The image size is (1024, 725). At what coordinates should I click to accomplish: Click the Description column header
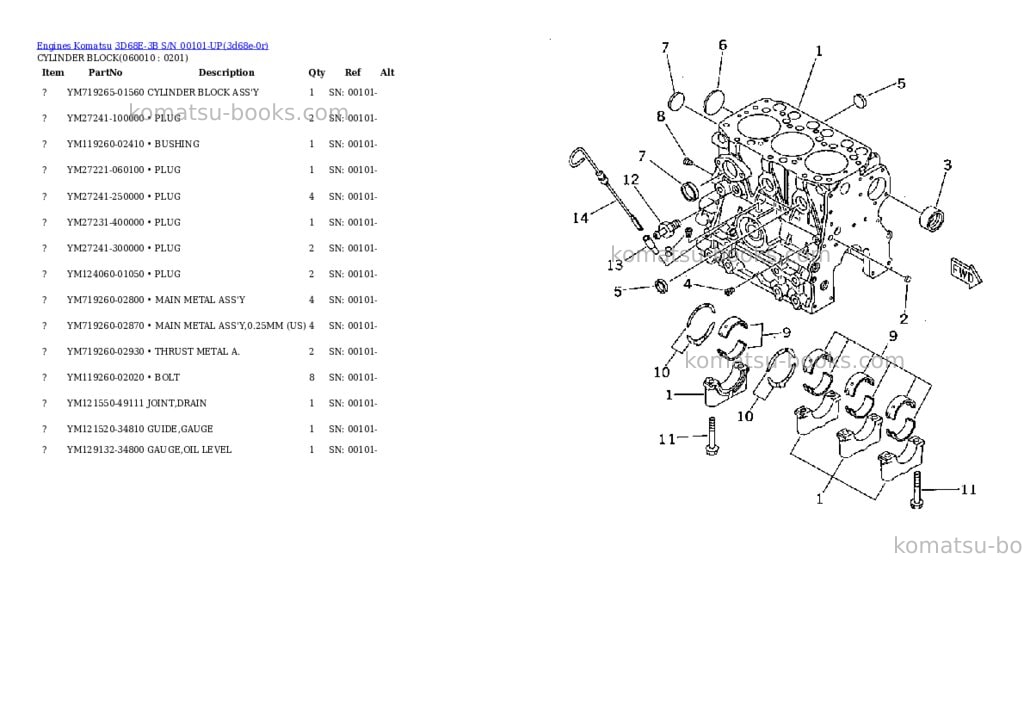click(x=226, y=72)
